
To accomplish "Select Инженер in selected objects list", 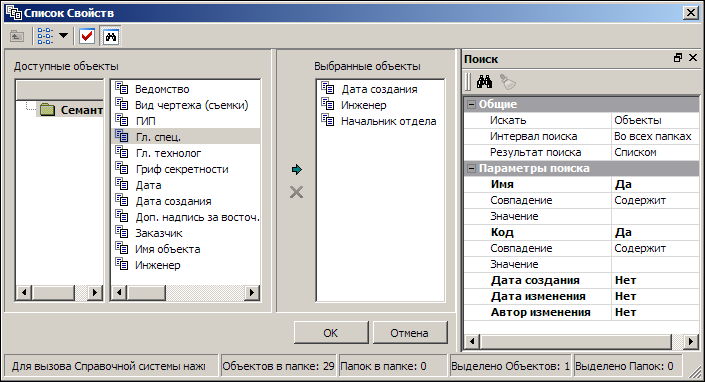I will (x=364, y=105).
